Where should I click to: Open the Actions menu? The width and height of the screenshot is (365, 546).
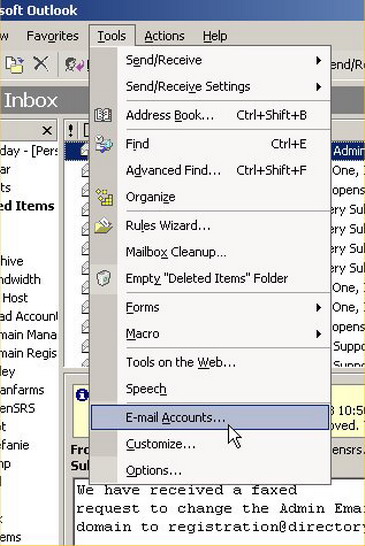pyautogui.click(x=164, y=36)
